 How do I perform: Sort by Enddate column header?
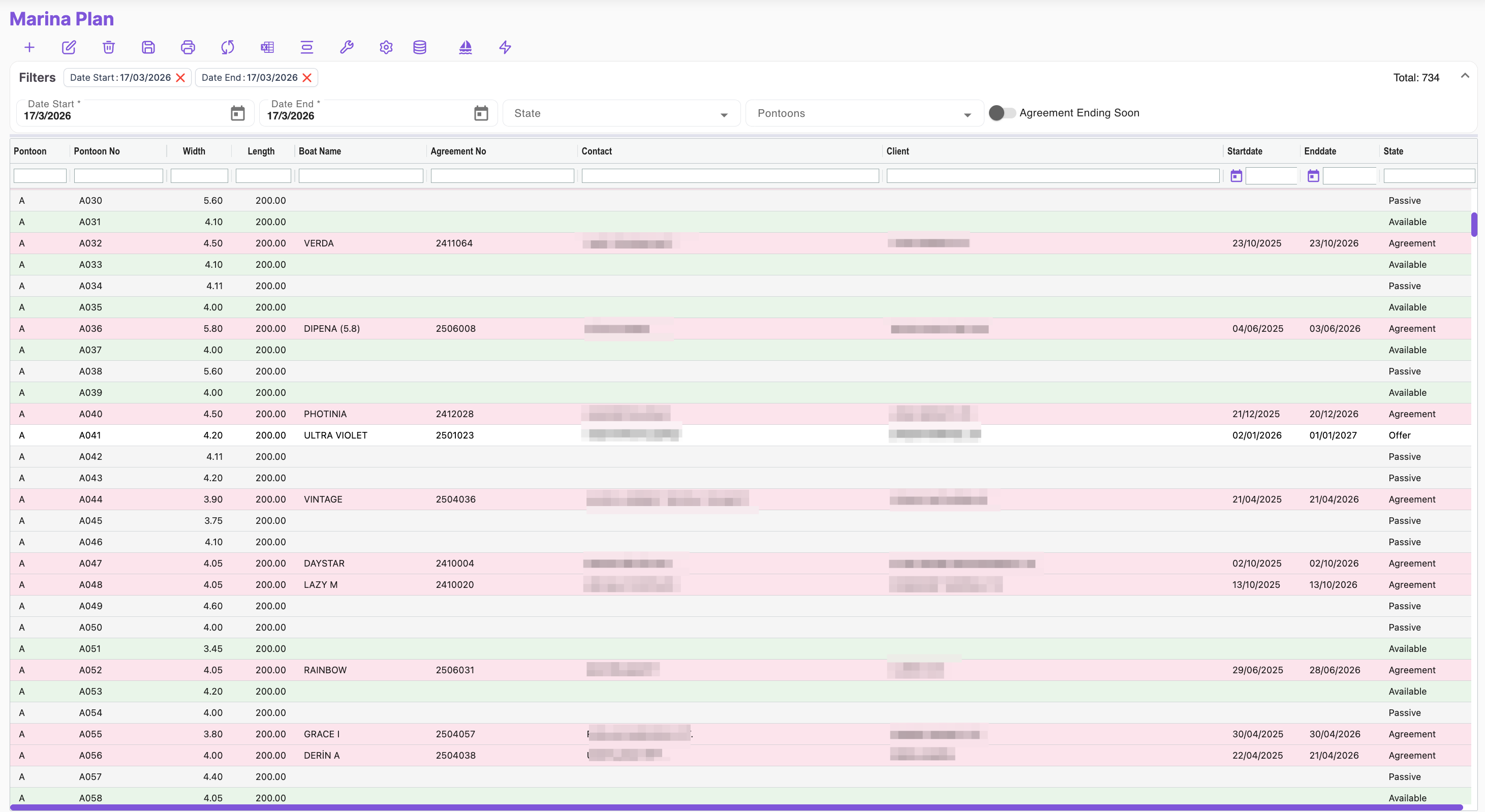coord(1319,151)
